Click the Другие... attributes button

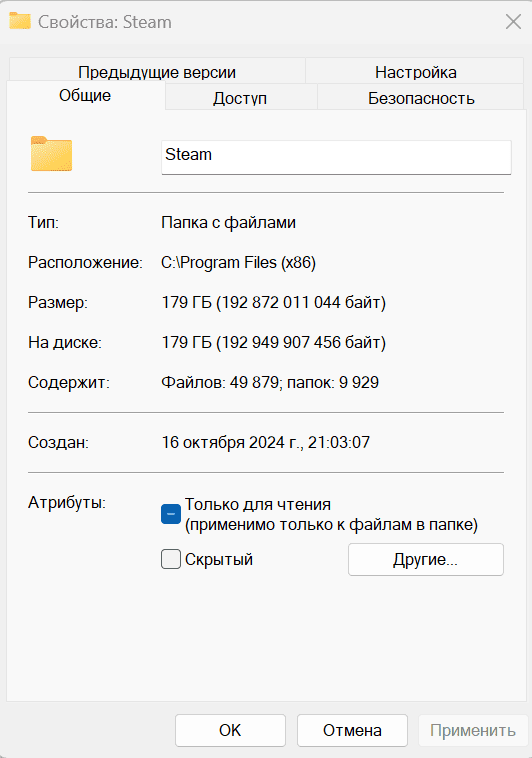pyautogui.click(x=426, y=559)
